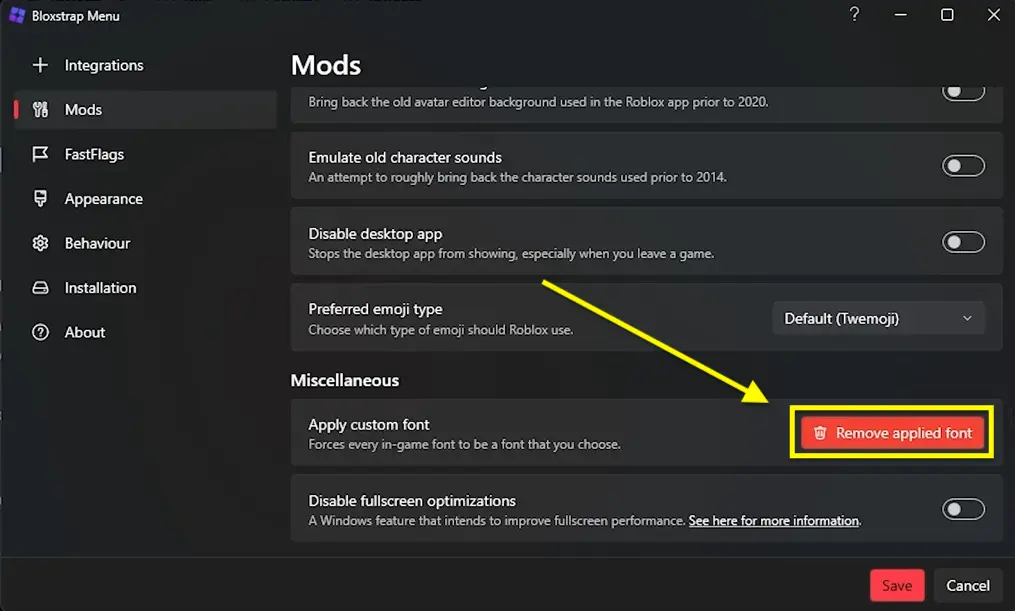The image size is (1015, 611).
Task: Click the Save button
Action: [897, 586]
